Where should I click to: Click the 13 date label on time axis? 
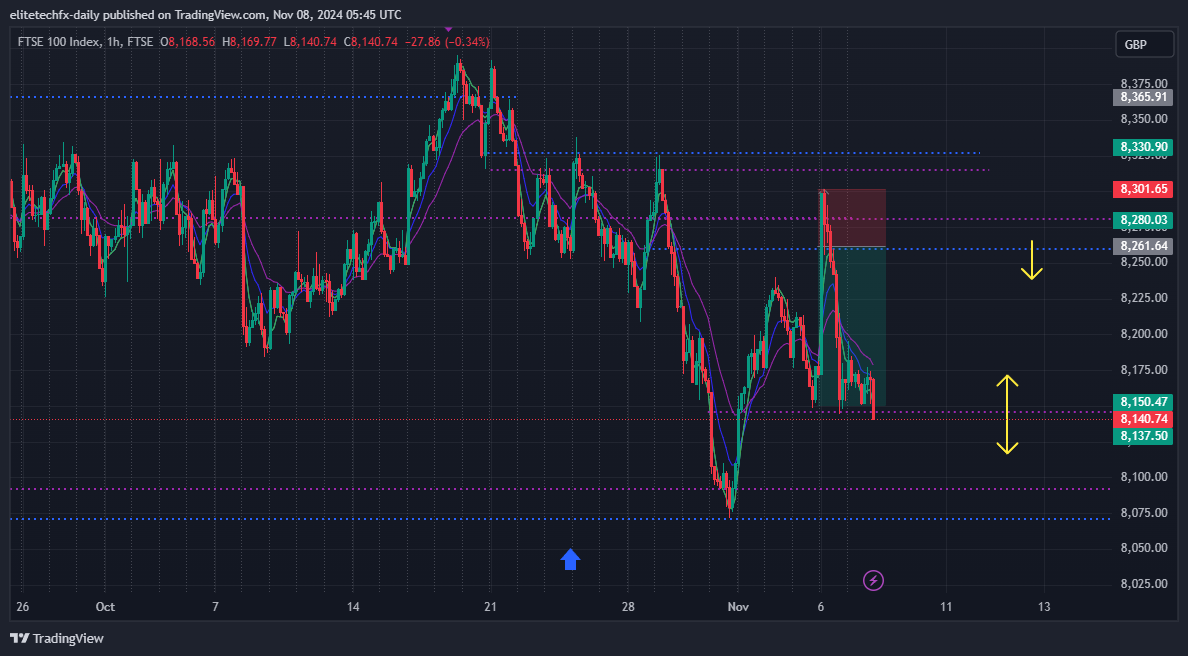coord(1044,607)
